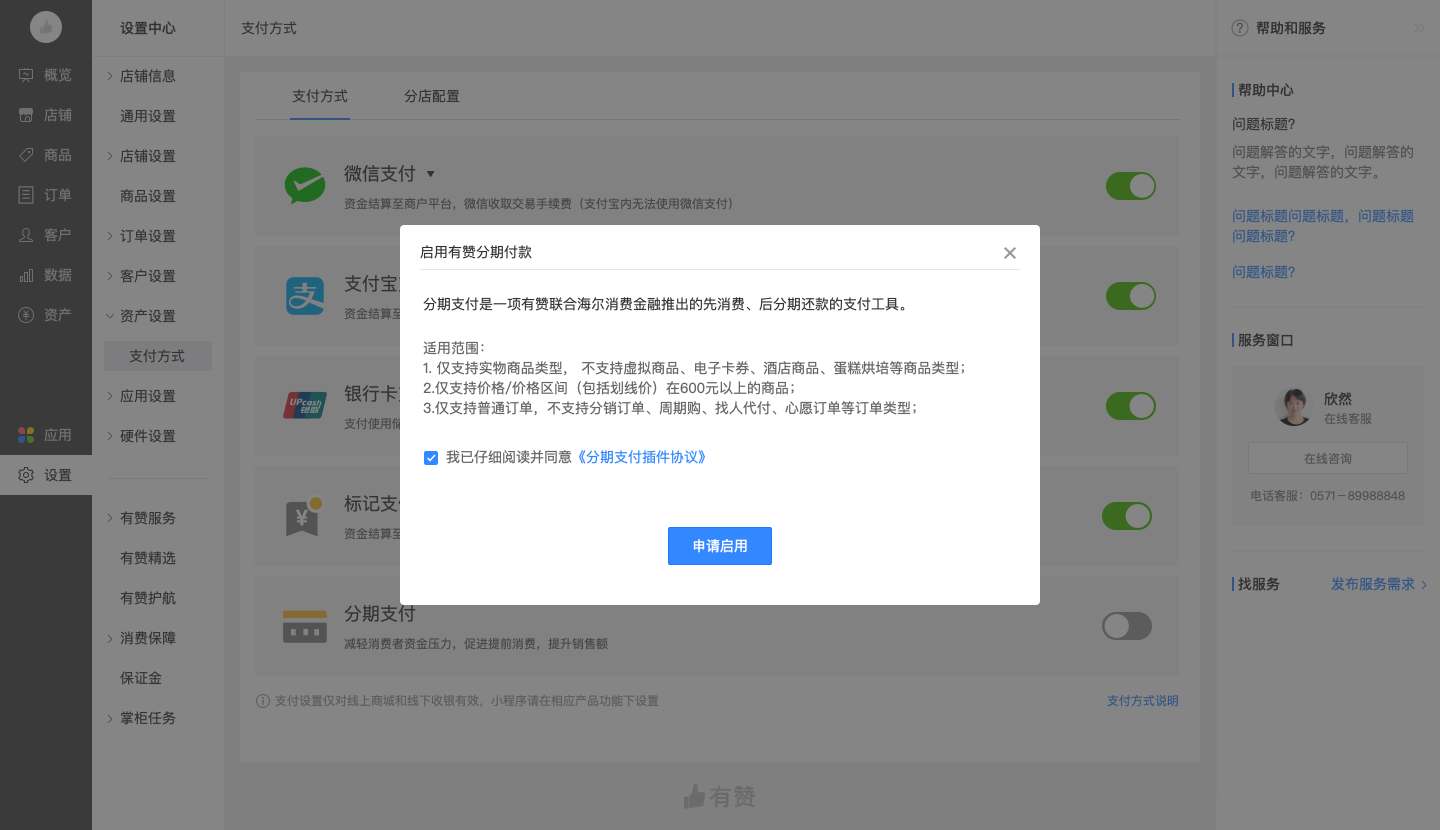Uncheck the agreement checkbox in dialog

(431, 458)
